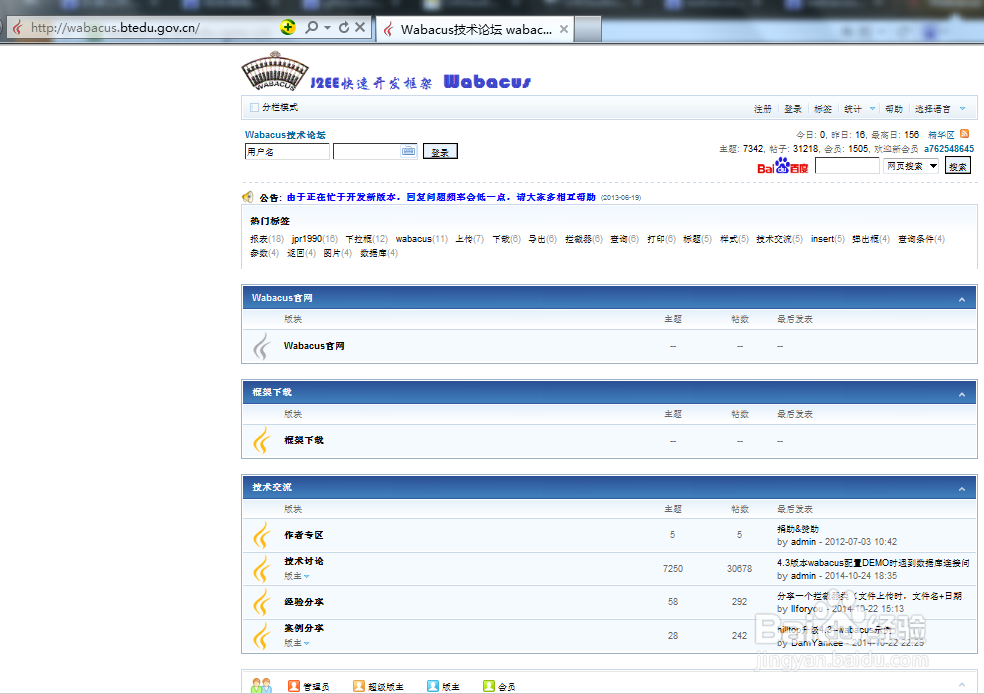This screenshot has width=984, height=694.
Task: Refresh the page with the reload icon
Action: click(x=344, y=28)
